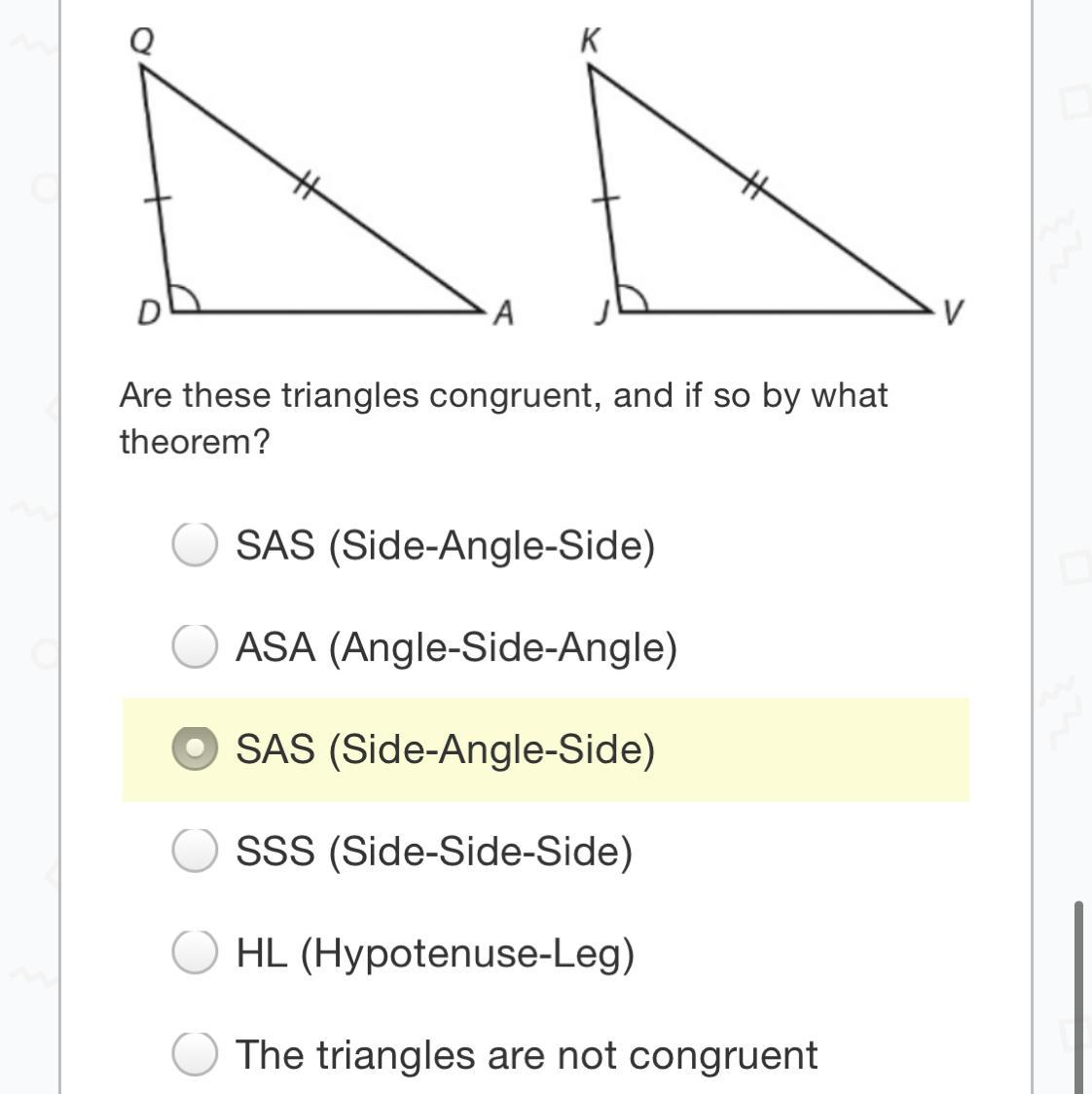Choose the SSS radio button
1092x1094 pixels.
coord(194,851)
